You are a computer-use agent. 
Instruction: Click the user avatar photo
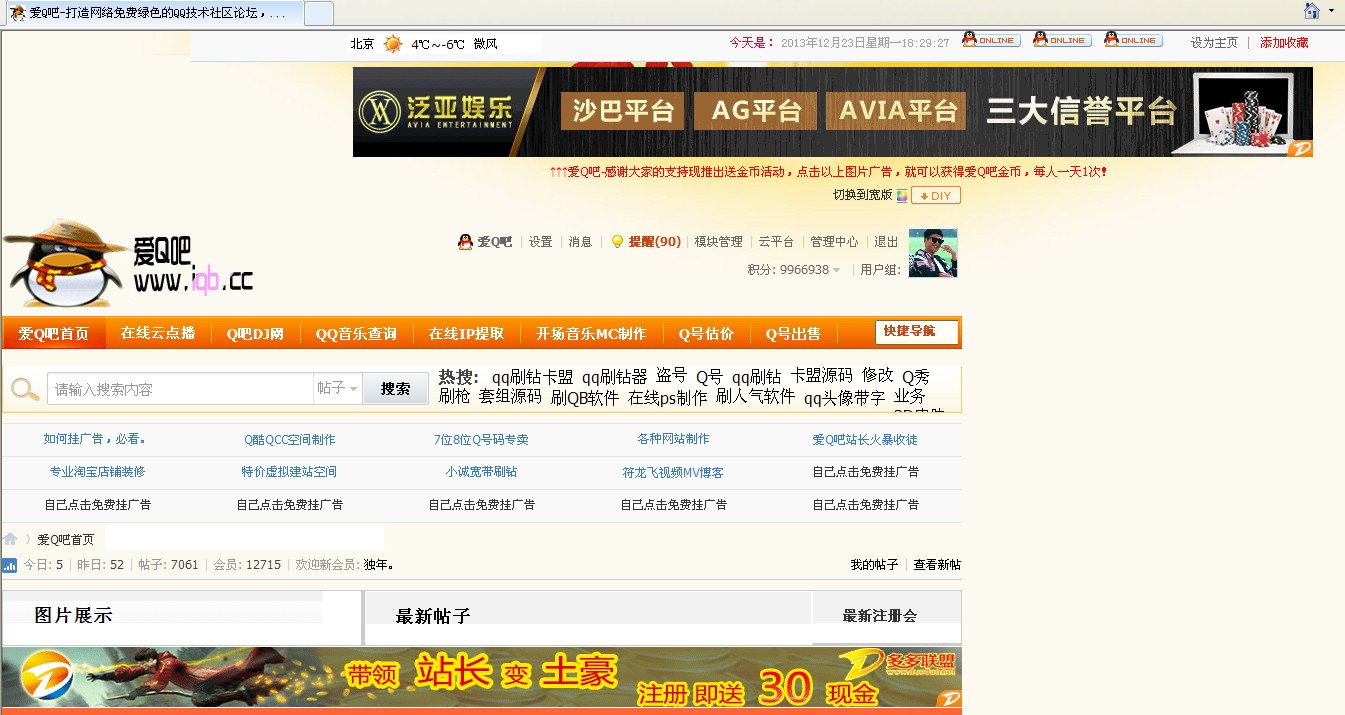(933, 253)
